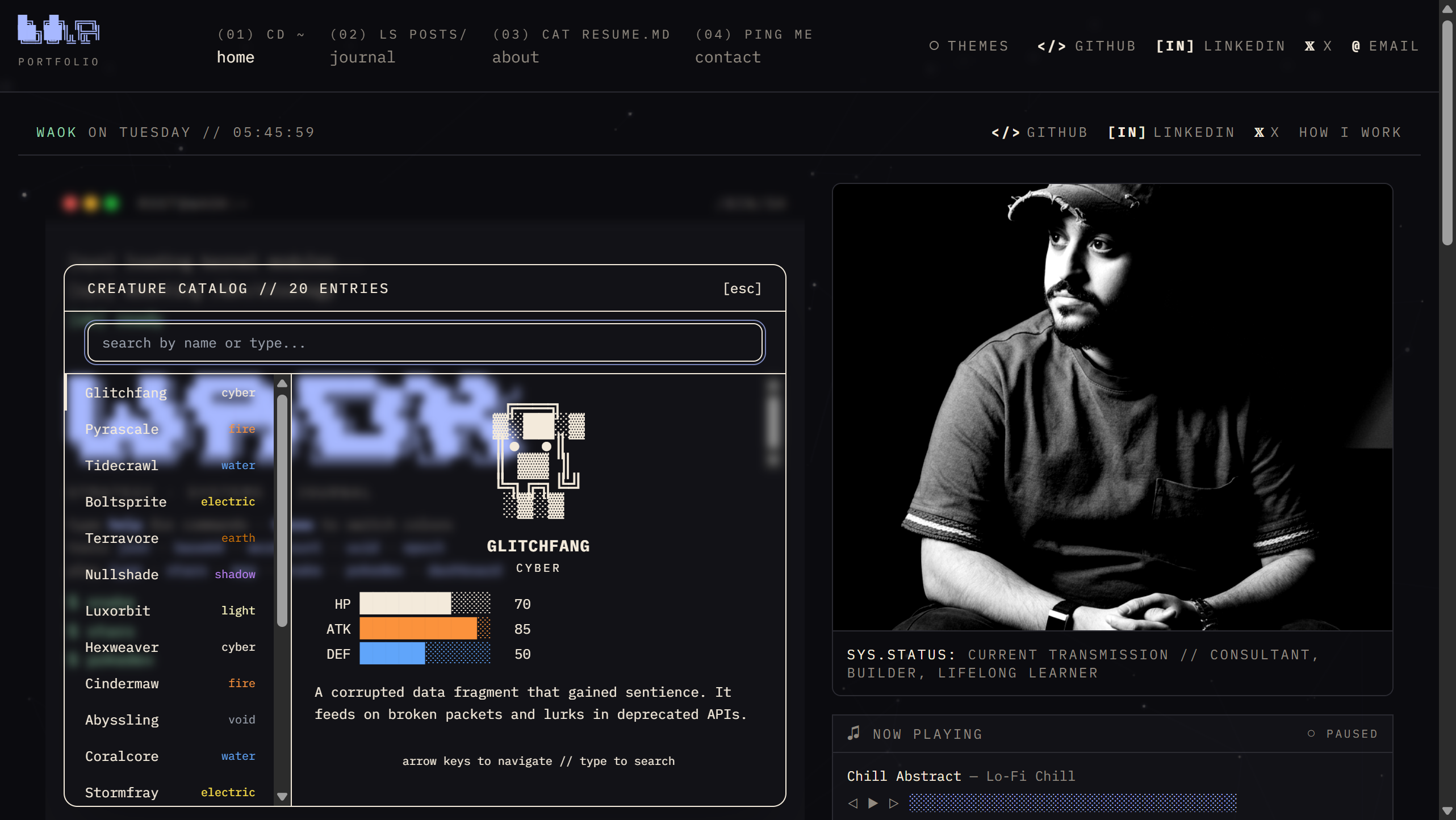Open the HOW I WORK link
Viewport: 1456px width, 820px height.
pos(1350,132)
